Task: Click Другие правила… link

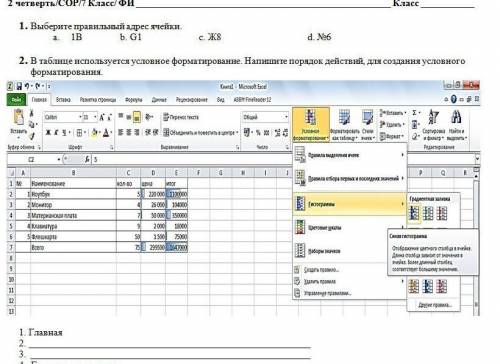Action: click(435, 305)
